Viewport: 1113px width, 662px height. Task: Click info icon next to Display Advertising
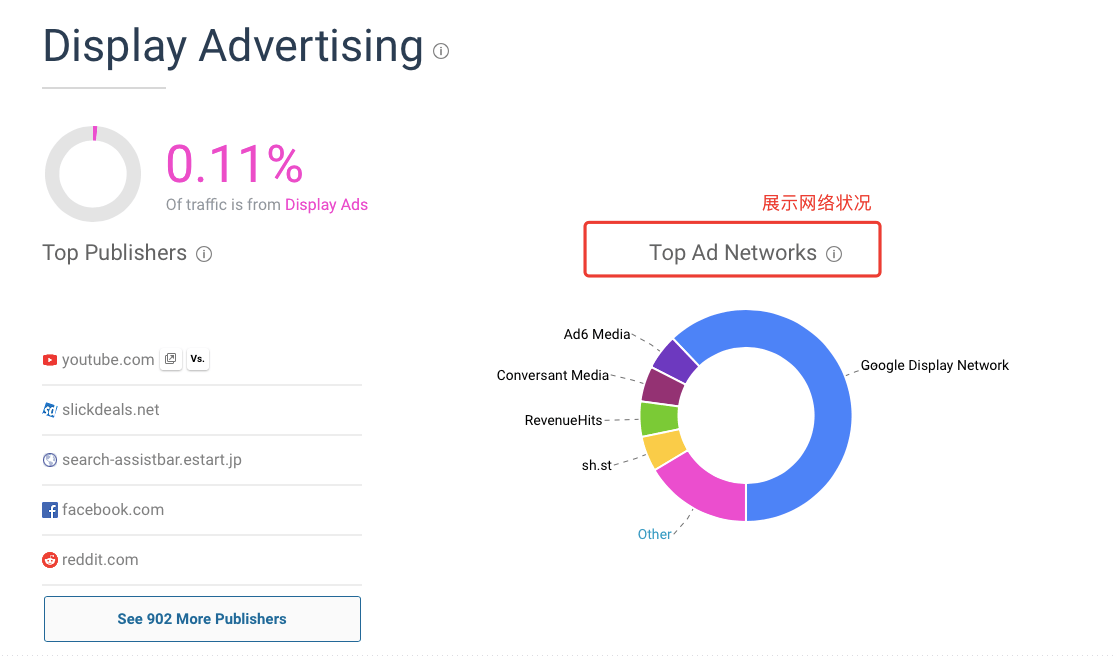(x=441, y=51)
